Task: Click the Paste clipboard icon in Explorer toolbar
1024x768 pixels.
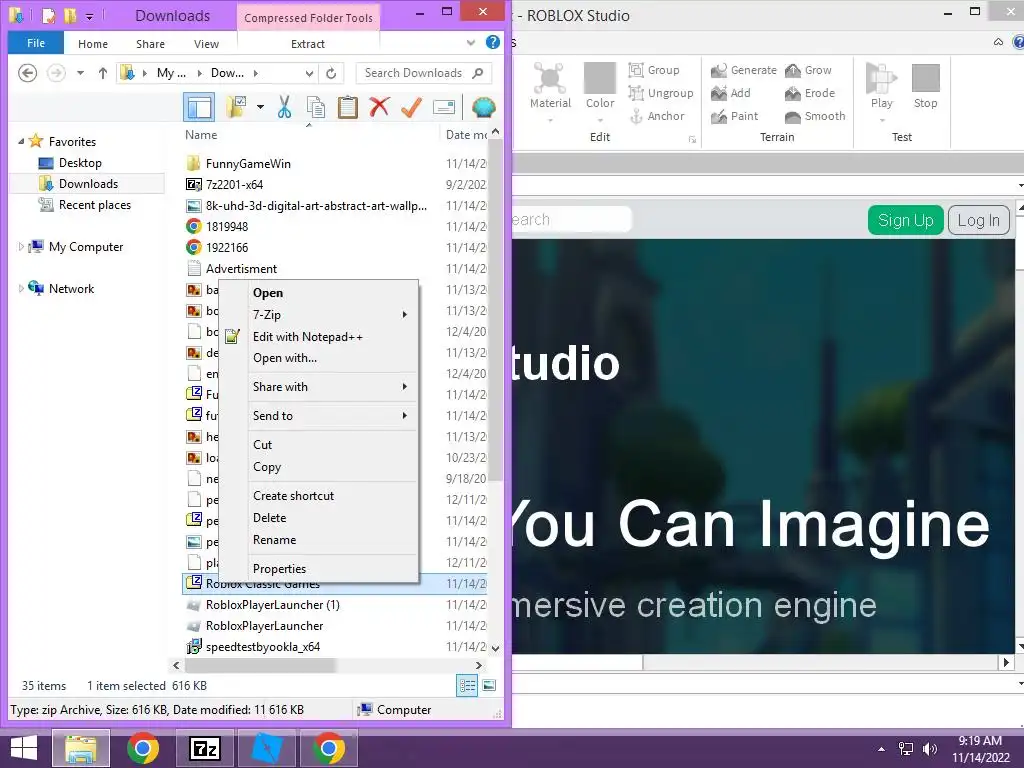Action: click(347, 107)
